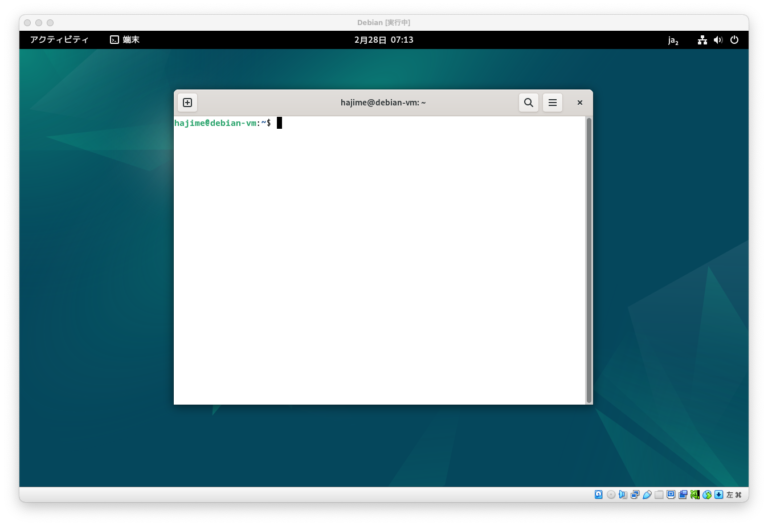Image resolution: width=768 pixels, height=526 pixels.
Task: Click the power icon in GNOME top bar
Action: pos(734,40)
